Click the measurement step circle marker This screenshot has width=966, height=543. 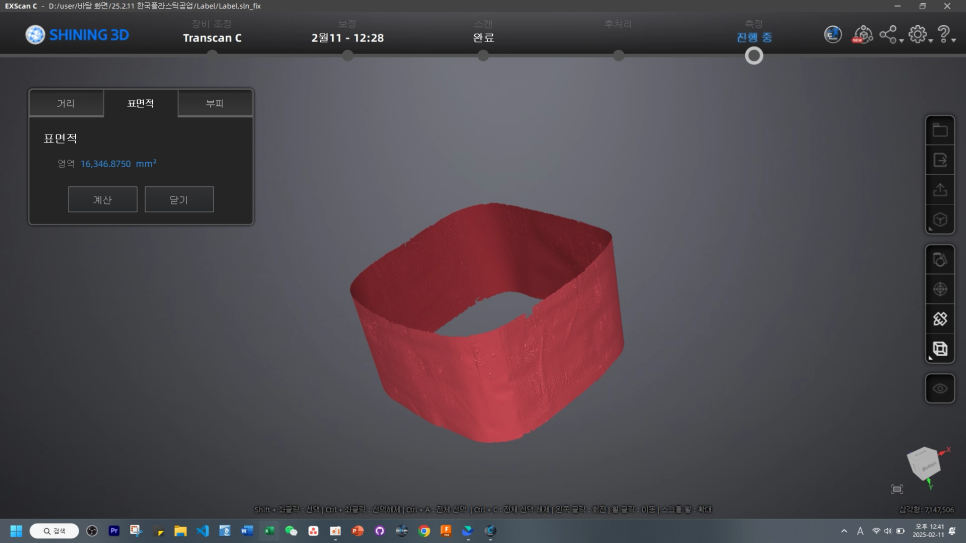point(754,56)
